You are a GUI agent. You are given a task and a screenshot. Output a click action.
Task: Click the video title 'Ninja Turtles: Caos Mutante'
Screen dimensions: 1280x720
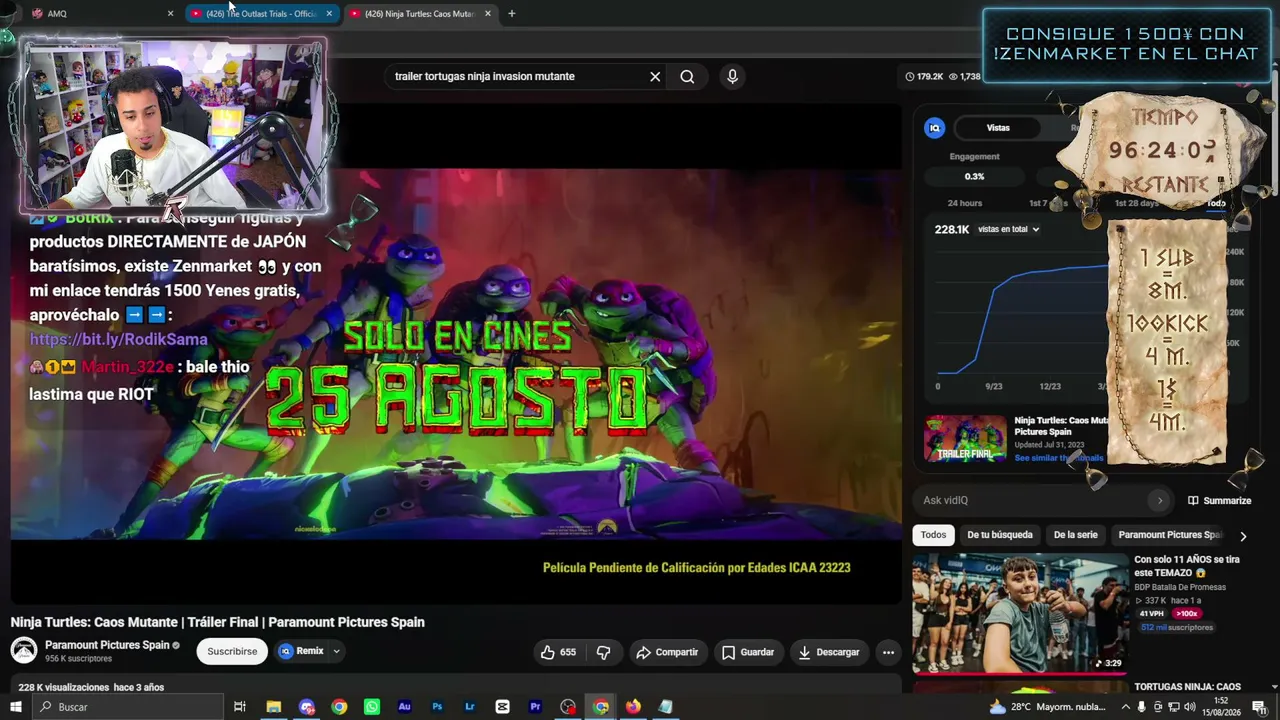click(218, 622)
